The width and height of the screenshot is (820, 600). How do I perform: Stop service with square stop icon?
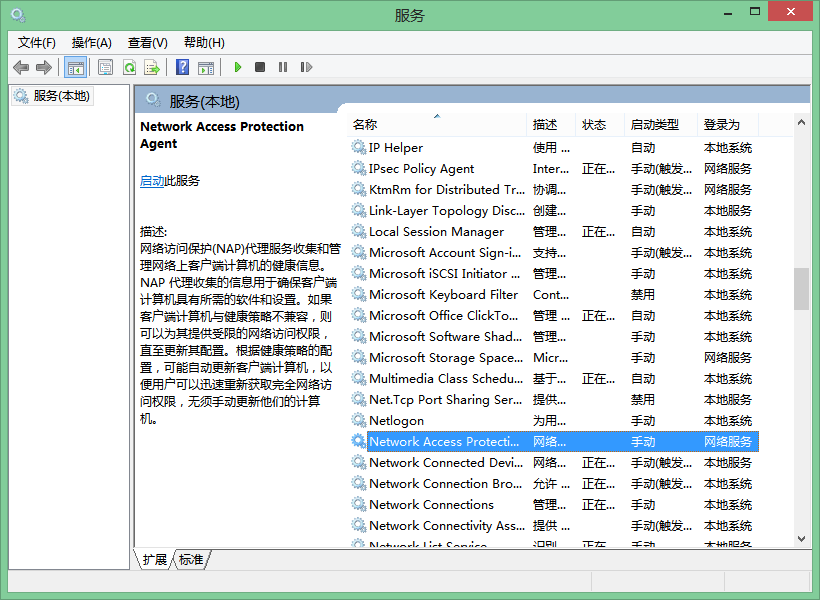pyautogui.click(x=260, y=67)
